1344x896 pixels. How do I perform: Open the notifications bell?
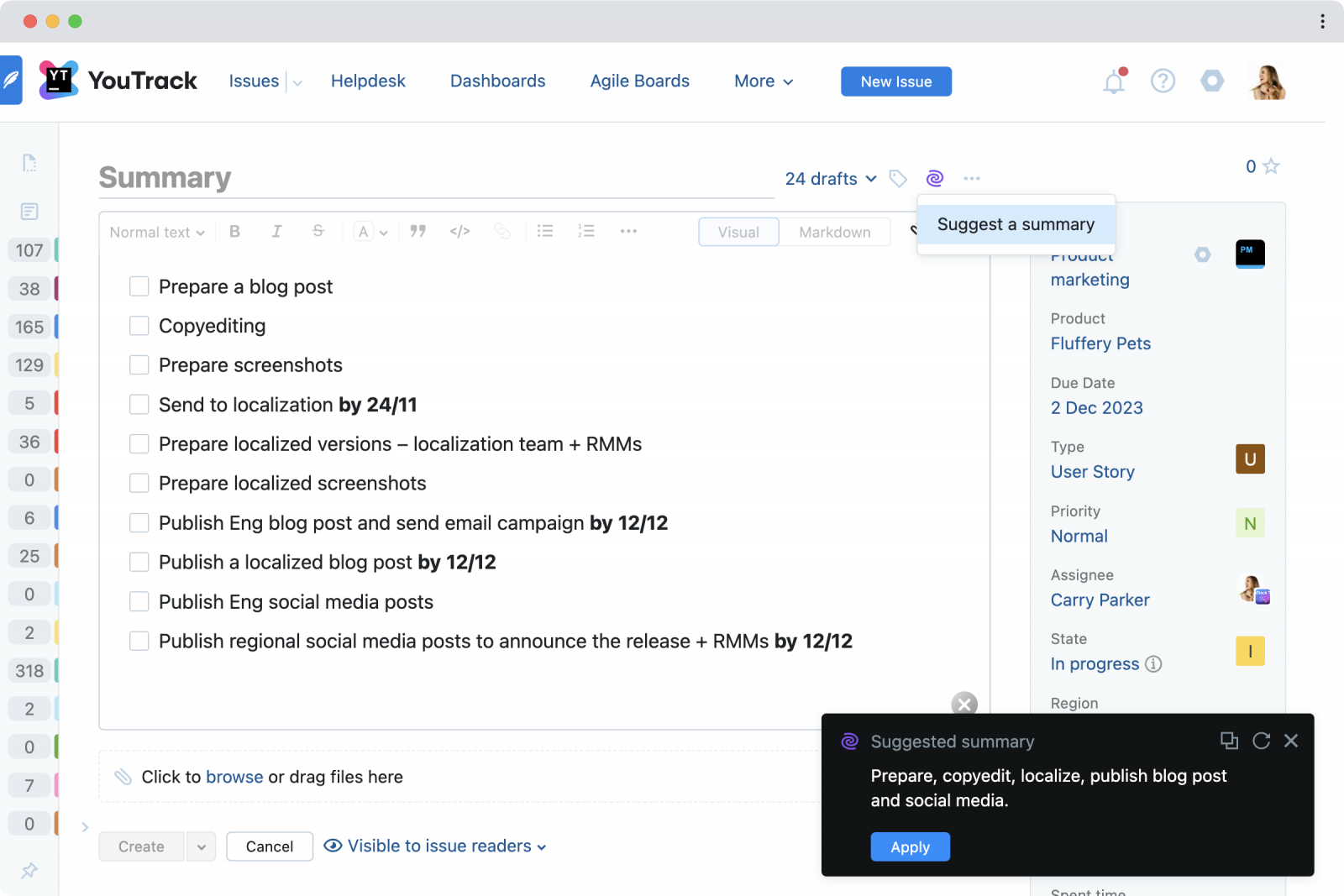1115,81
